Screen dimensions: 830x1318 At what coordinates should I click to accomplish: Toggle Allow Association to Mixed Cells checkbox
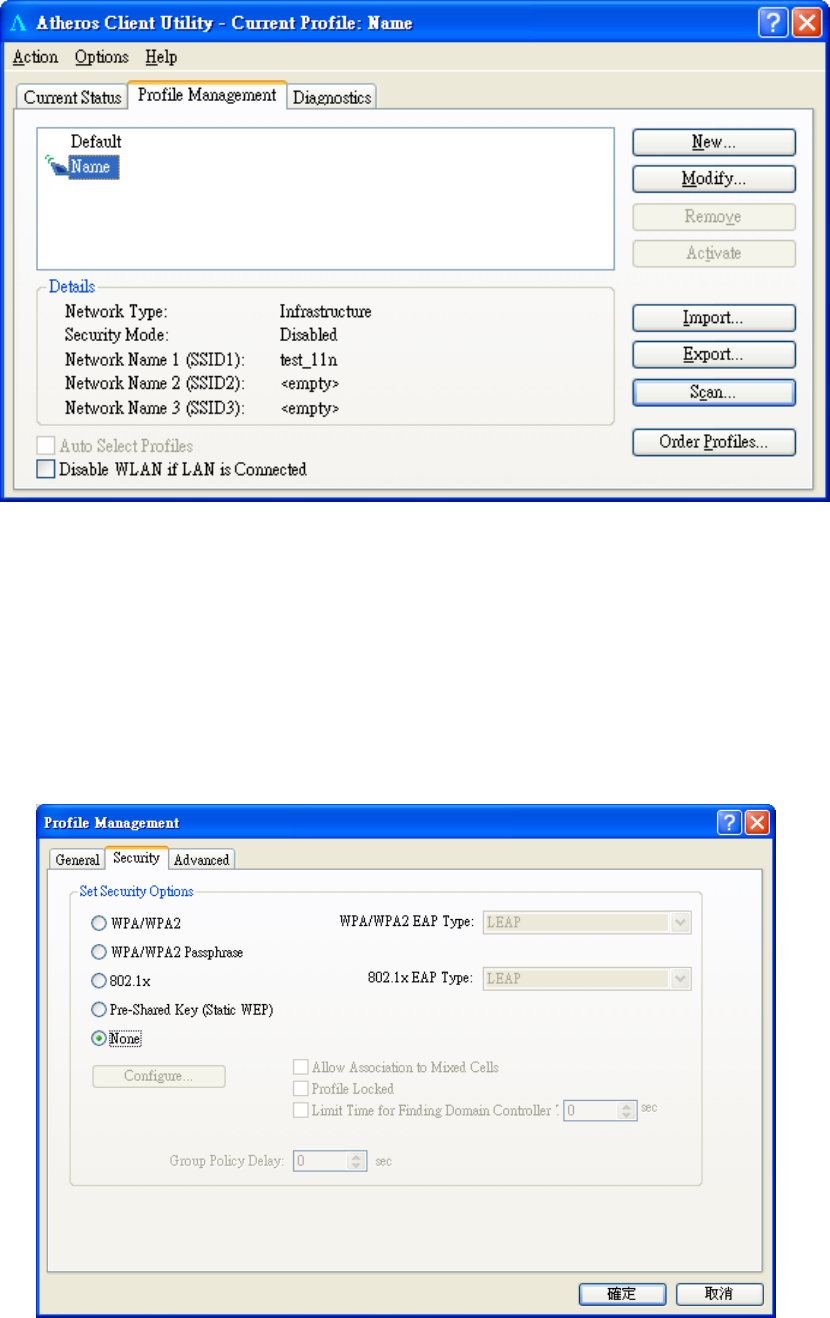click(300, 1067)
